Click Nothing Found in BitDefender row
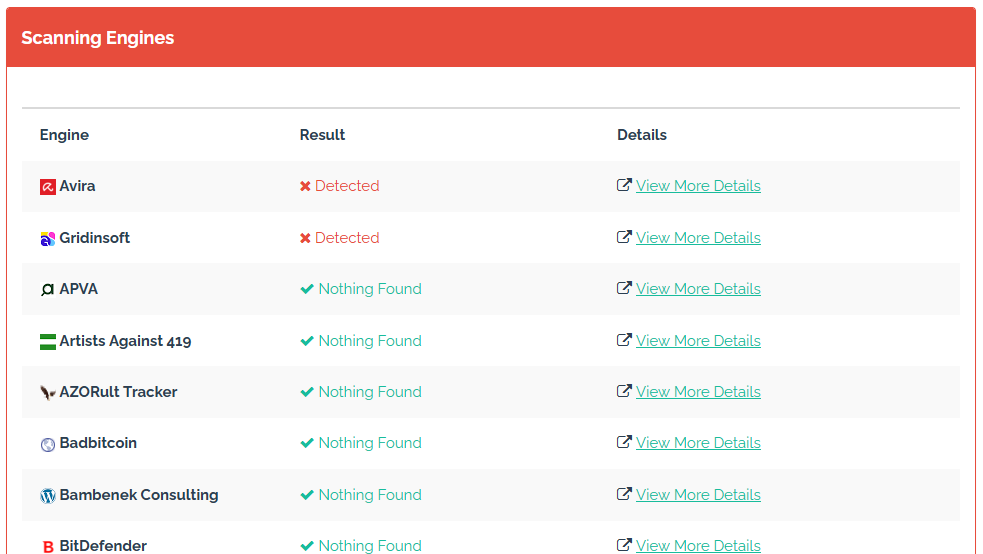This screenshot has height=554, width=983. [370, 546]
